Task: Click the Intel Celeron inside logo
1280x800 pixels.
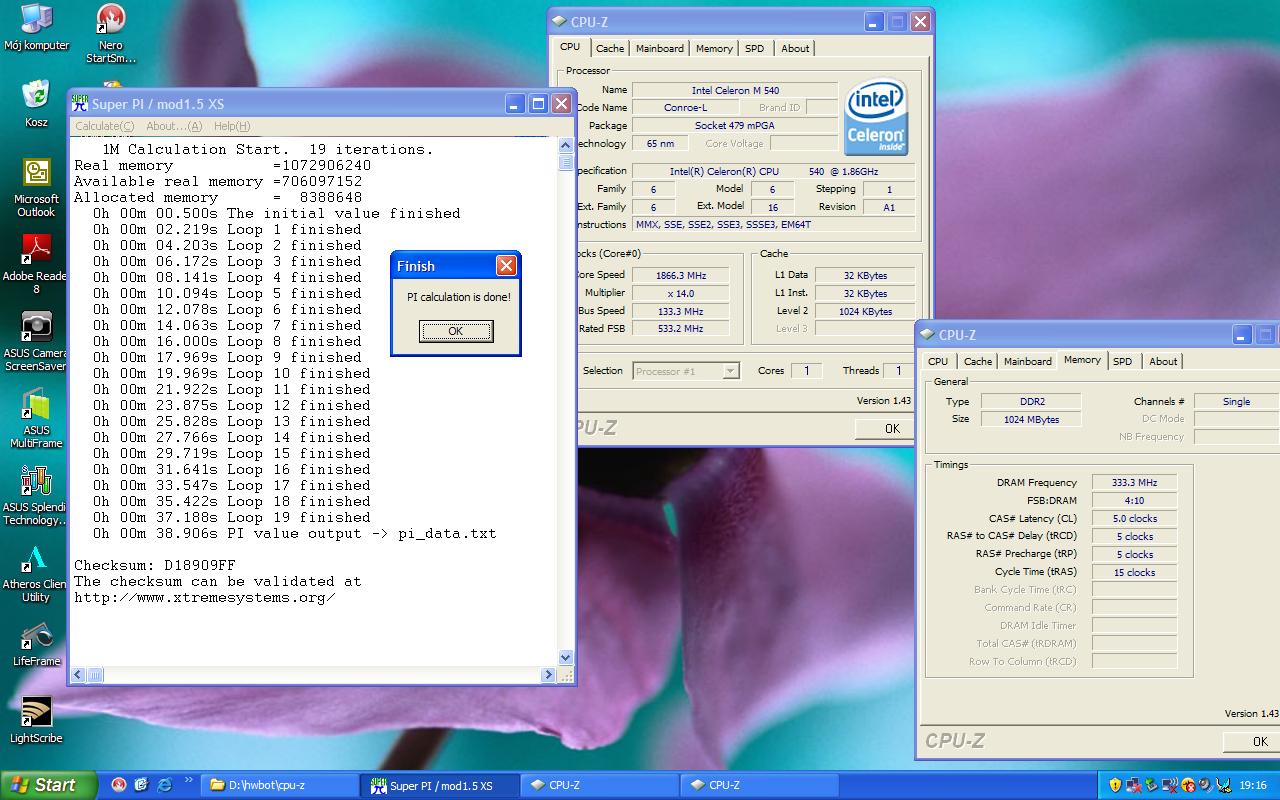Action: click(x=875, y=118)
